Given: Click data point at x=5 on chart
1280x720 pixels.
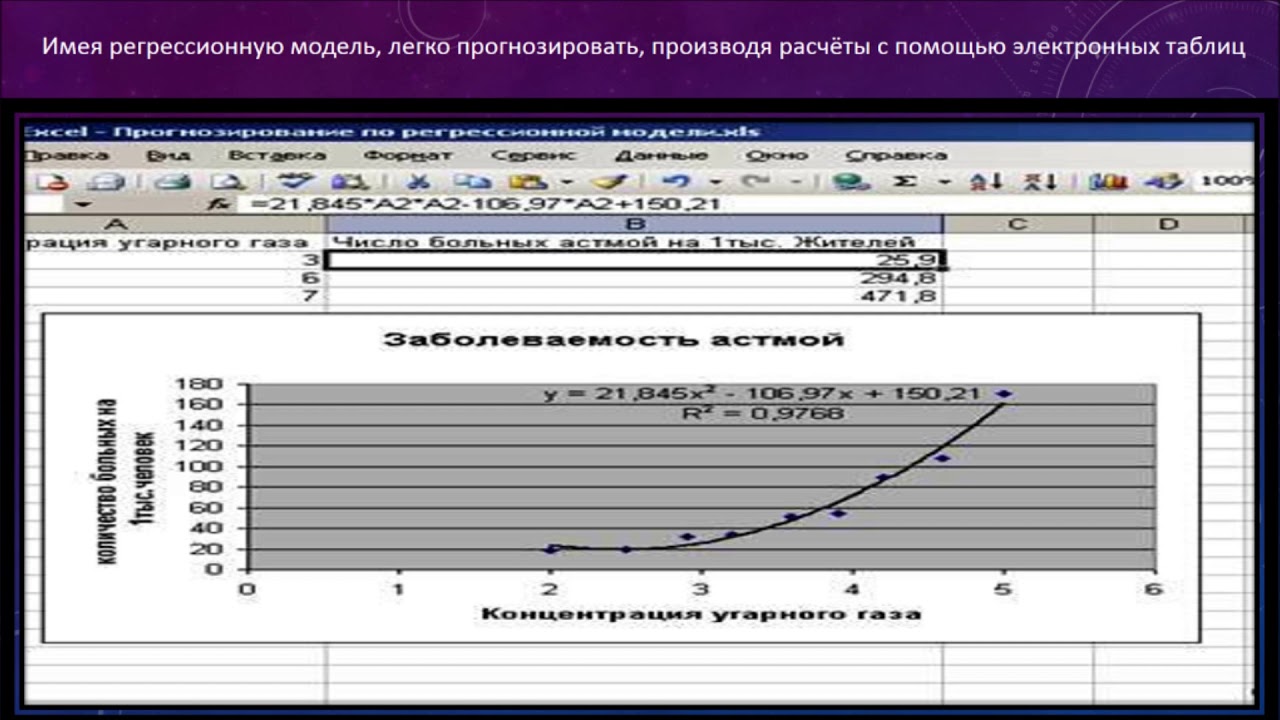Looking at the screenshot, I should tap(1004, 394).
